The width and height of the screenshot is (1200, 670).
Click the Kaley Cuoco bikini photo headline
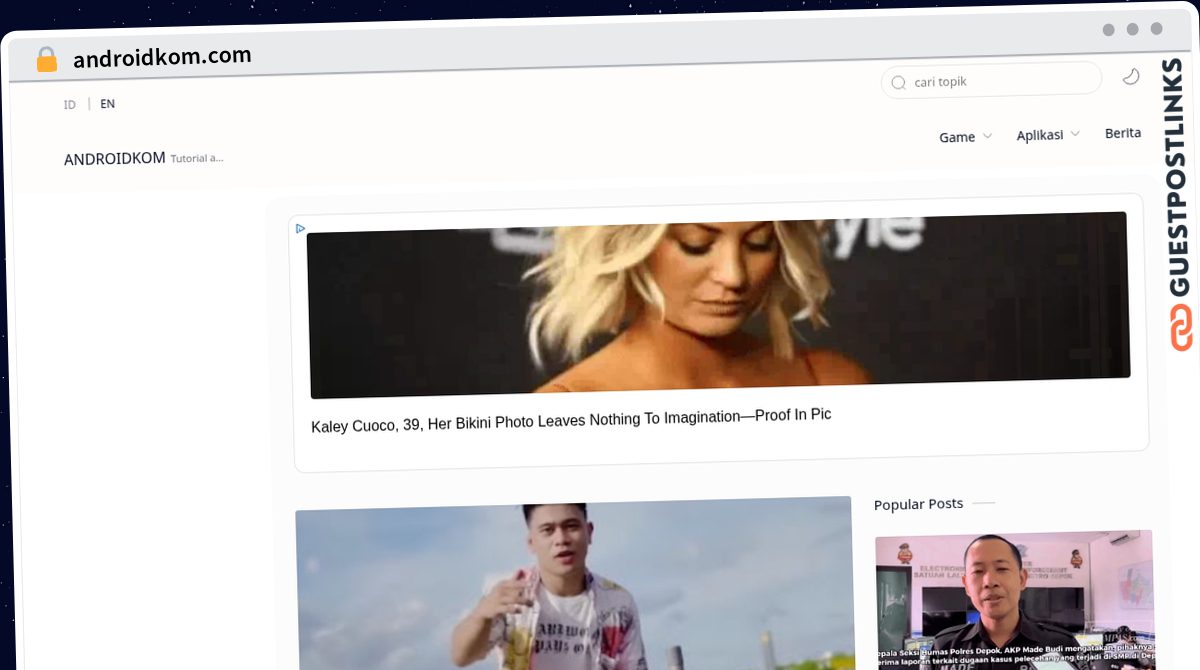click(x=571, y=420)
